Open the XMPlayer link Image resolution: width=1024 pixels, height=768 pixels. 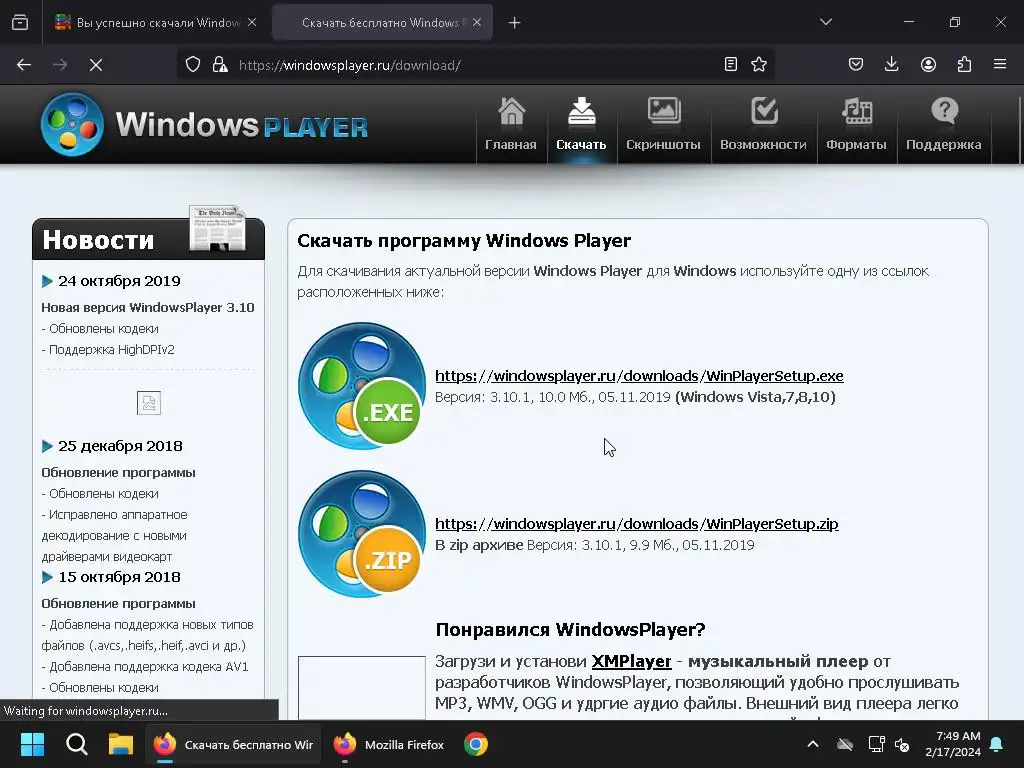632,662
